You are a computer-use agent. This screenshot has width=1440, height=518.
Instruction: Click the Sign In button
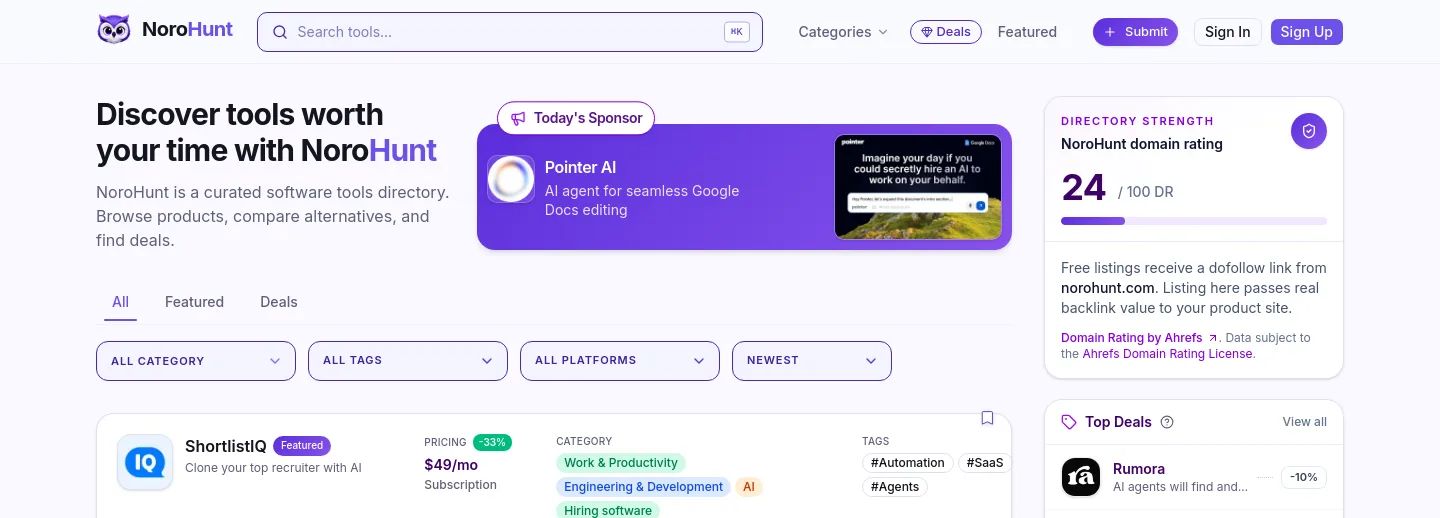1227,32
